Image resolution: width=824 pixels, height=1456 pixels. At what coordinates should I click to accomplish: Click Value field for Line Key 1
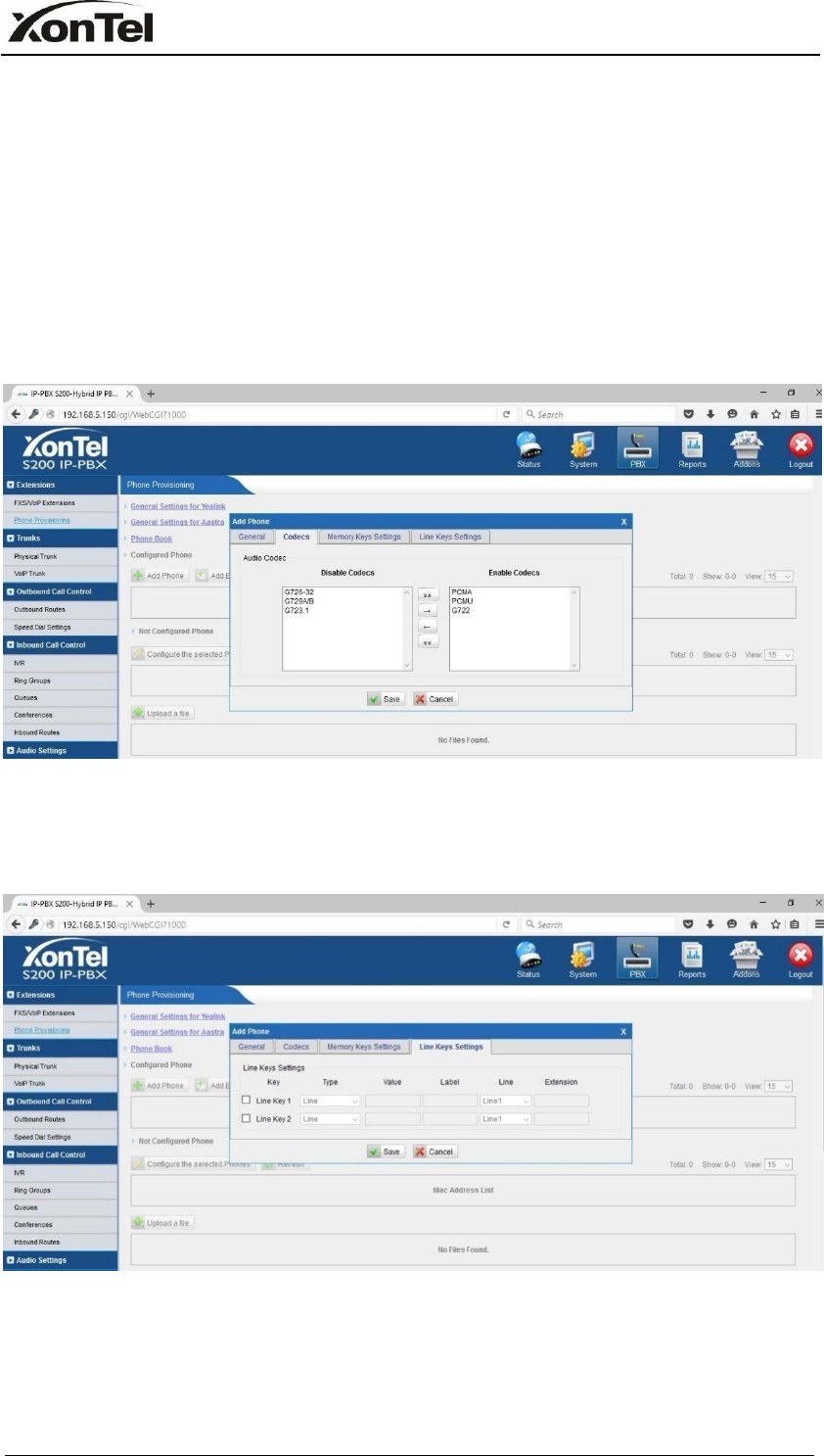click(x=392, y=1101)
